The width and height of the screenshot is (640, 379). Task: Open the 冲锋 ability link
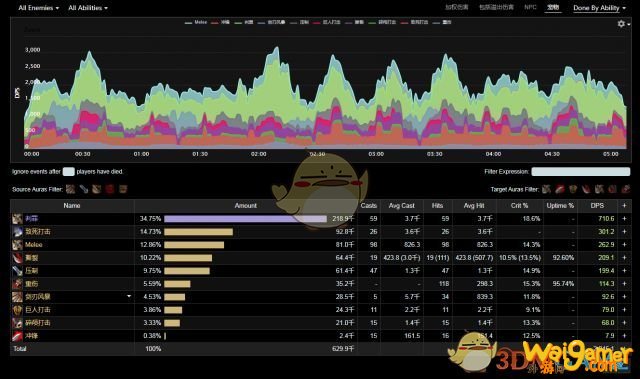tap(31, 336)
